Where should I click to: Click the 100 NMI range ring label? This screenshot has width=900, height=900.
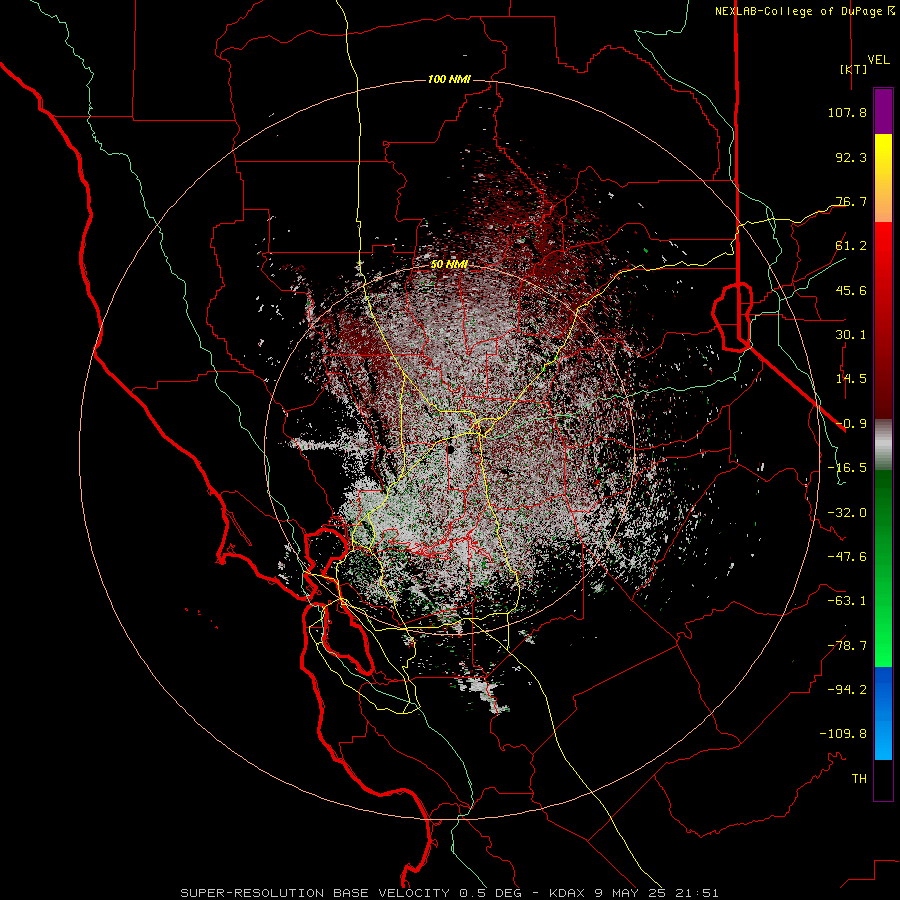point(449,79)
